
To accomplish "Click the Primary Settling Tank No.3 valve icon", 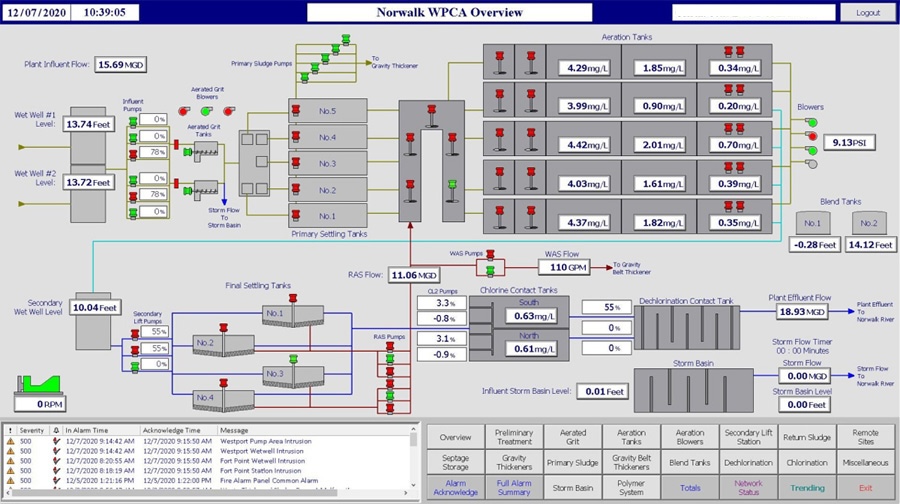I will tap(296, 163).
